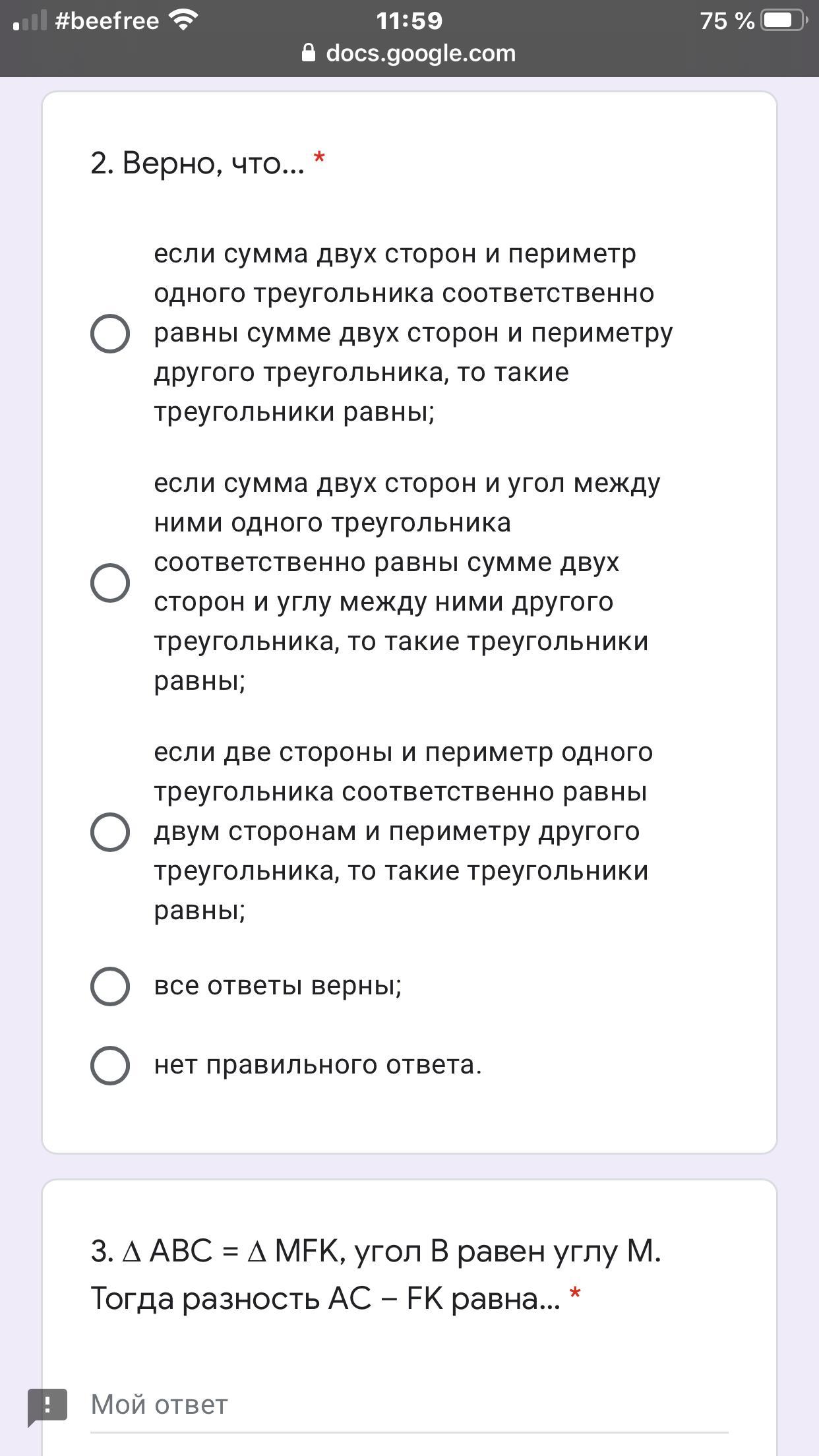Screen dimensions: 819x1456
Task: Select option about two sides and perimeter
Action: point(109,832)
